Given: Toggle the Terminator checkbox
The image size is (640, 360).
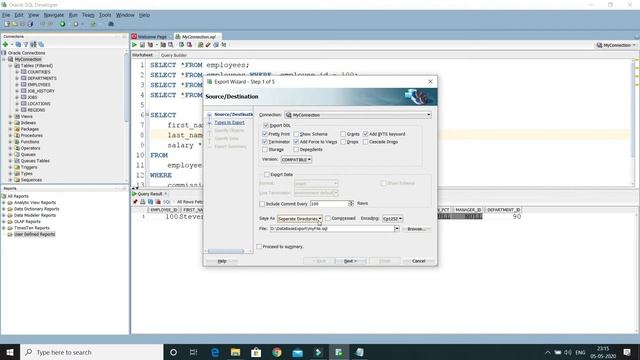Looking at the screenshot, I should [265, 142].
